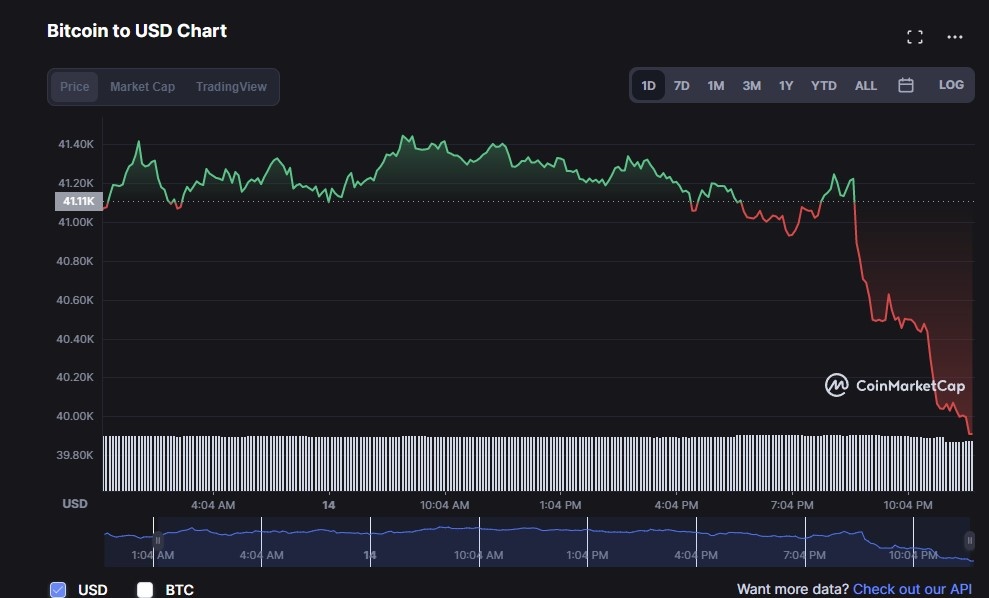The height and width of the screenshot is (598, 989).
Task: Open the calendar date range picker
Action: [x=906, y=86]
